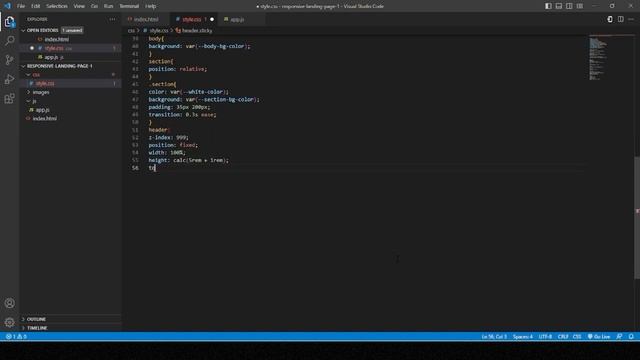The image size is (640, 360).
Task: Select index.html in Open Editors list
Action: [71, 39]
